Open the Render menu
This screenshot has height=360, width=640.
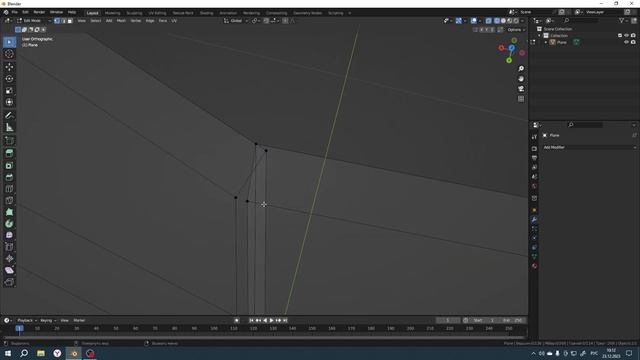(39, 13)
